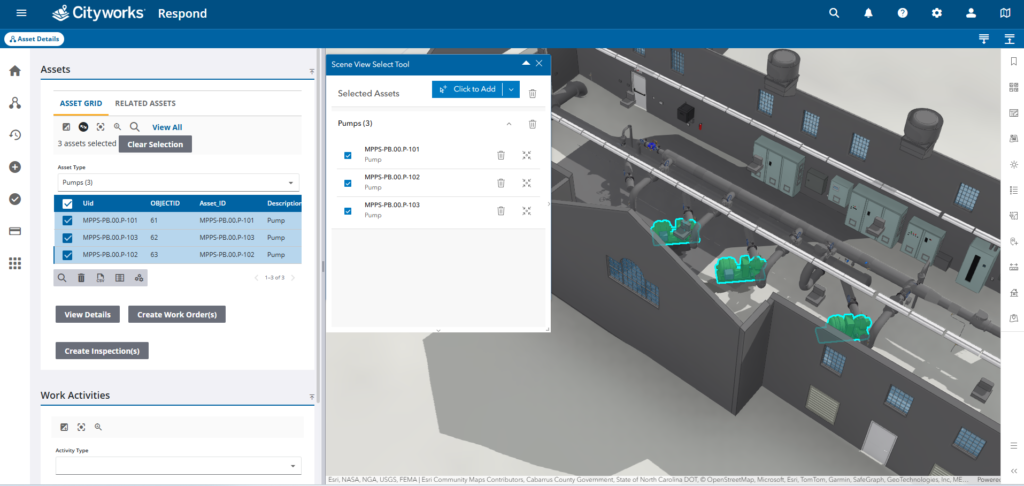Click the Click to Add button
This screenshot has width=1024, height=486.
(467, 89)
